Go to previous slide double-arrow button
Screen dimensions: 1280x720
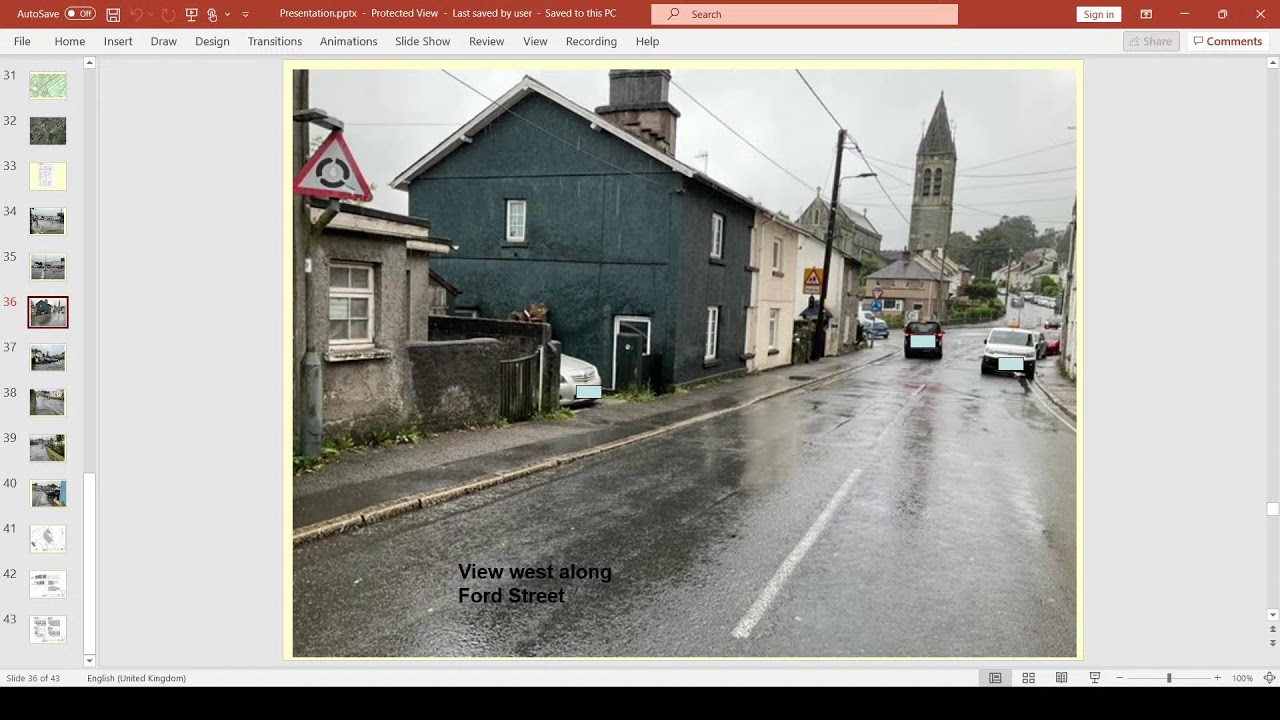[x=1273, y=630]
